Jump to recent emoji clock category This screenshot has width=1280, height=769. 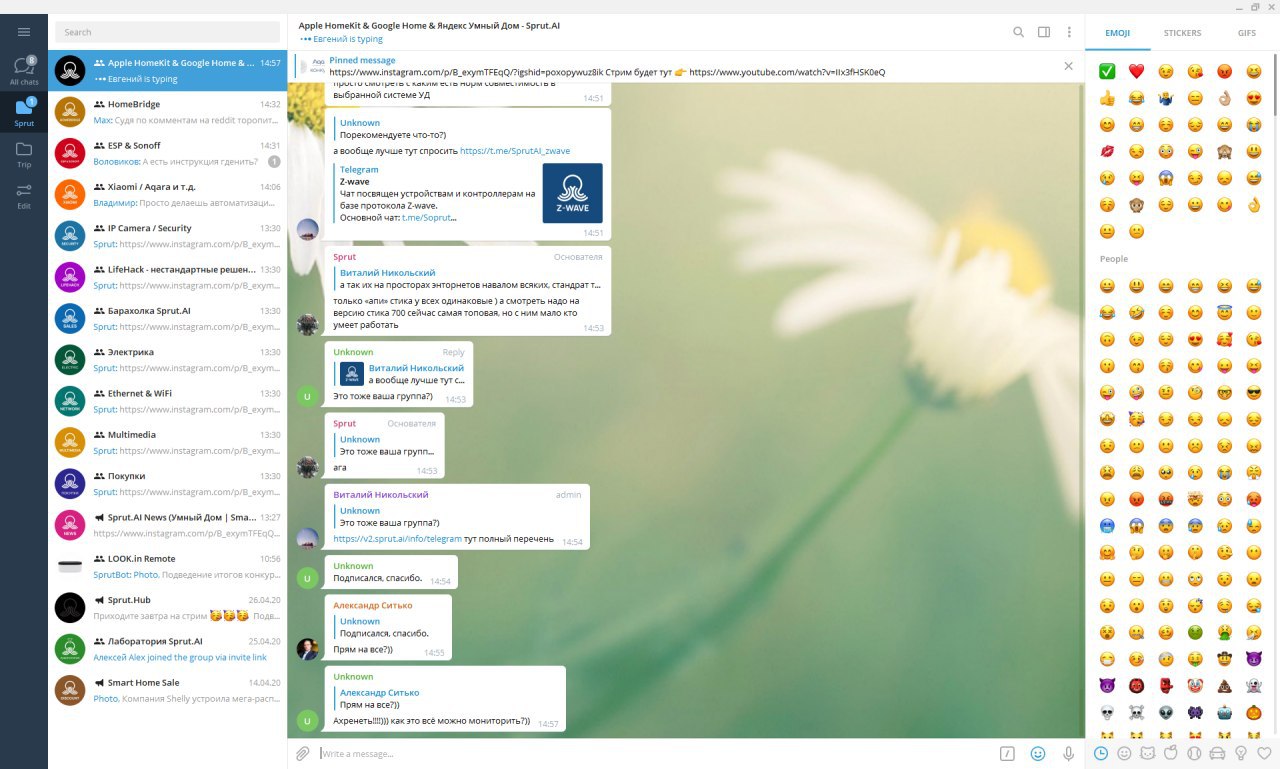(1101, 753)
